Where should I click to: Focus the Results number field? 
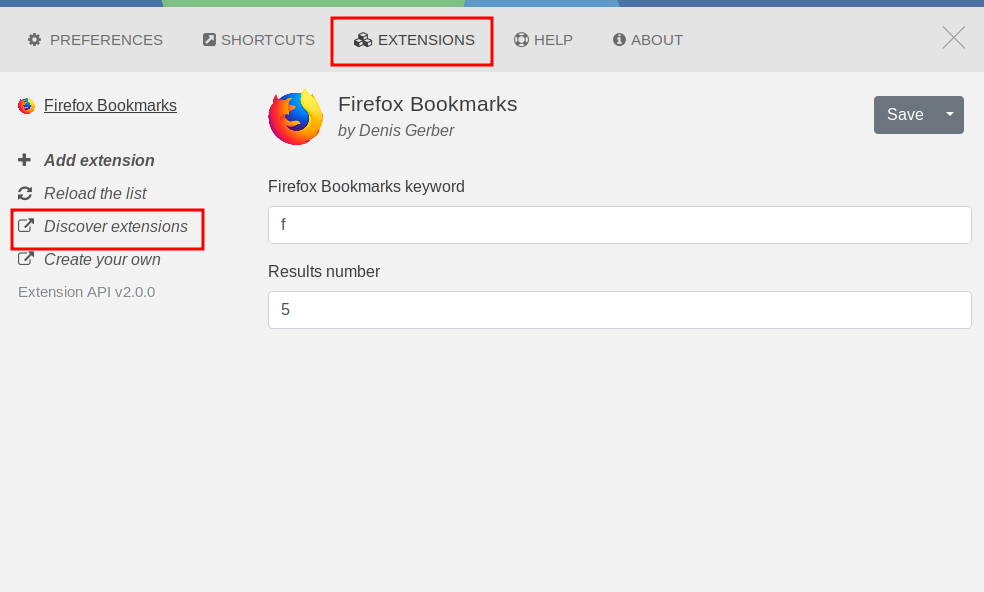[620, 309]
